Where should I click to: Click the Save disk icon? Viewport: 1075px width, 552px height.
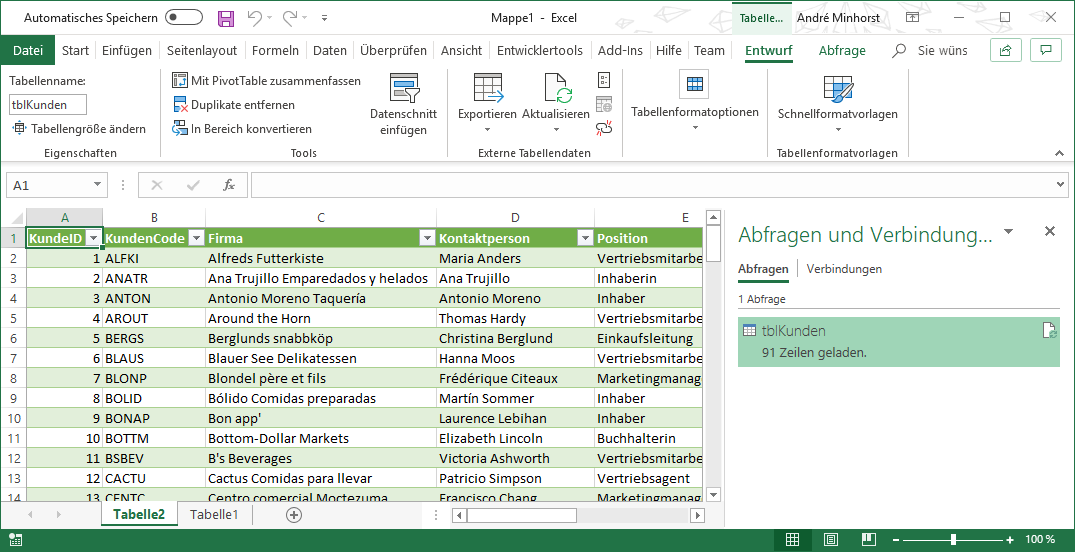[x=226, y=18]
